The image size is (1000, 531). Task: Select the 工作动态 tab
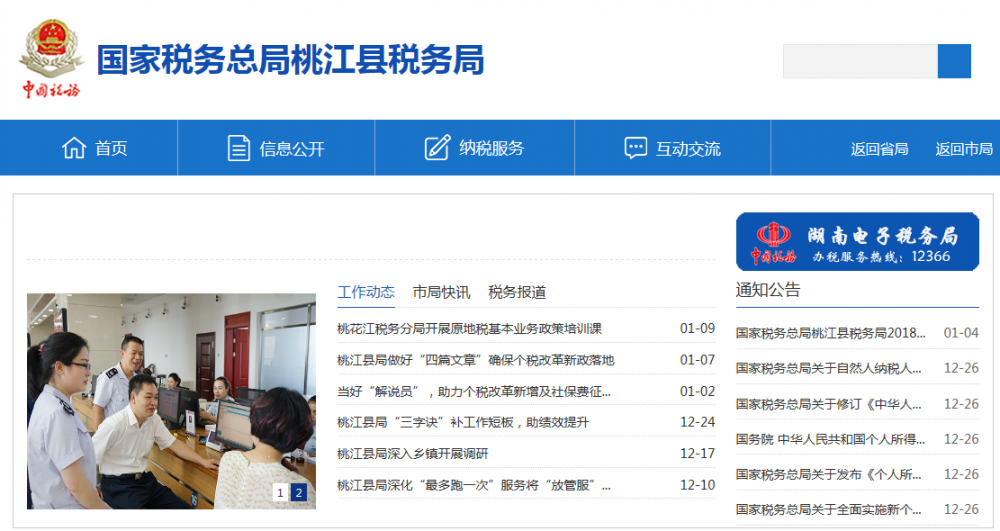coord(366,292)
